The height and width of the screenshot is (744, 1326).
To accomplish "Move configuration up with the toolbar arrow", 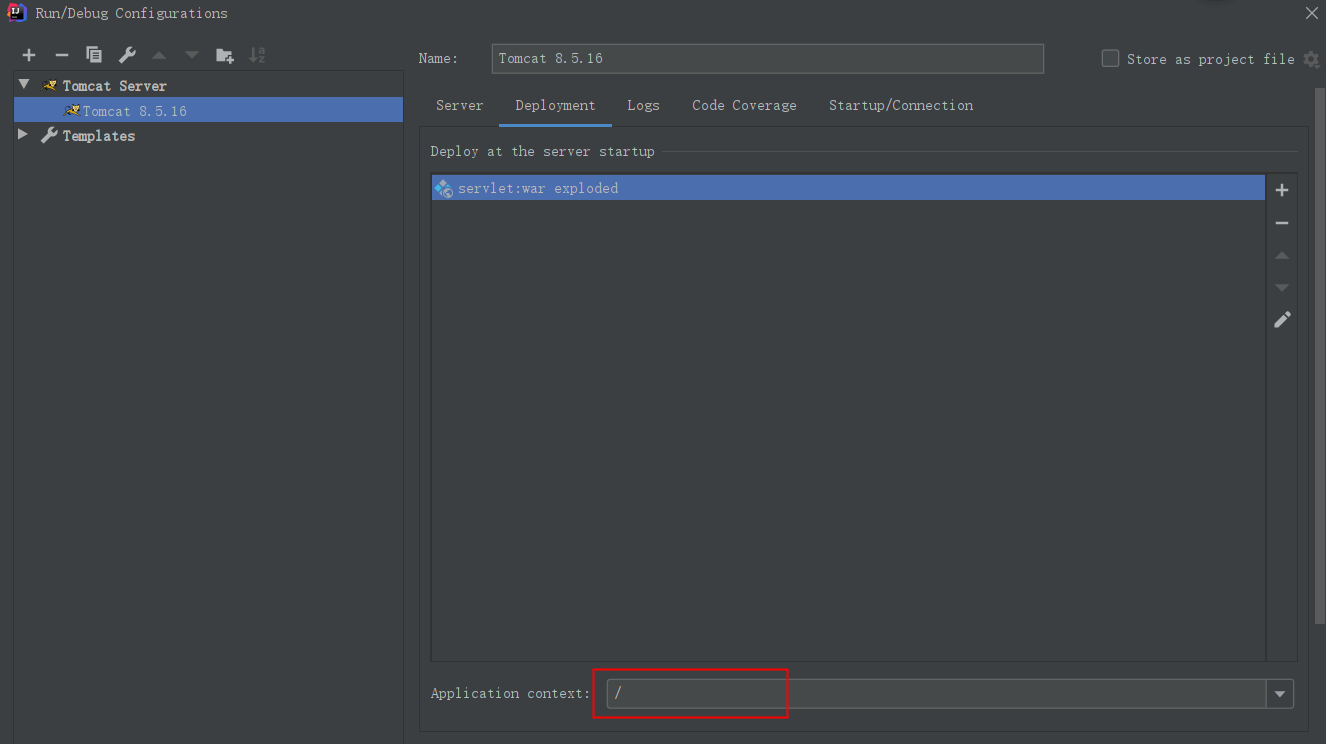I will point(159,55).
